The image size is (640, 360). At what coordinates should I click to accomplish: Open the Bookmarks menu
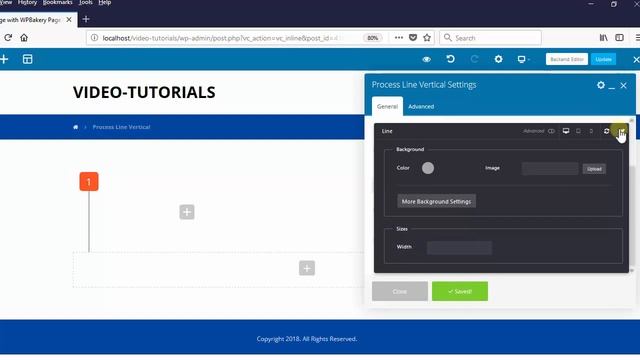click(x=57, y=2)
